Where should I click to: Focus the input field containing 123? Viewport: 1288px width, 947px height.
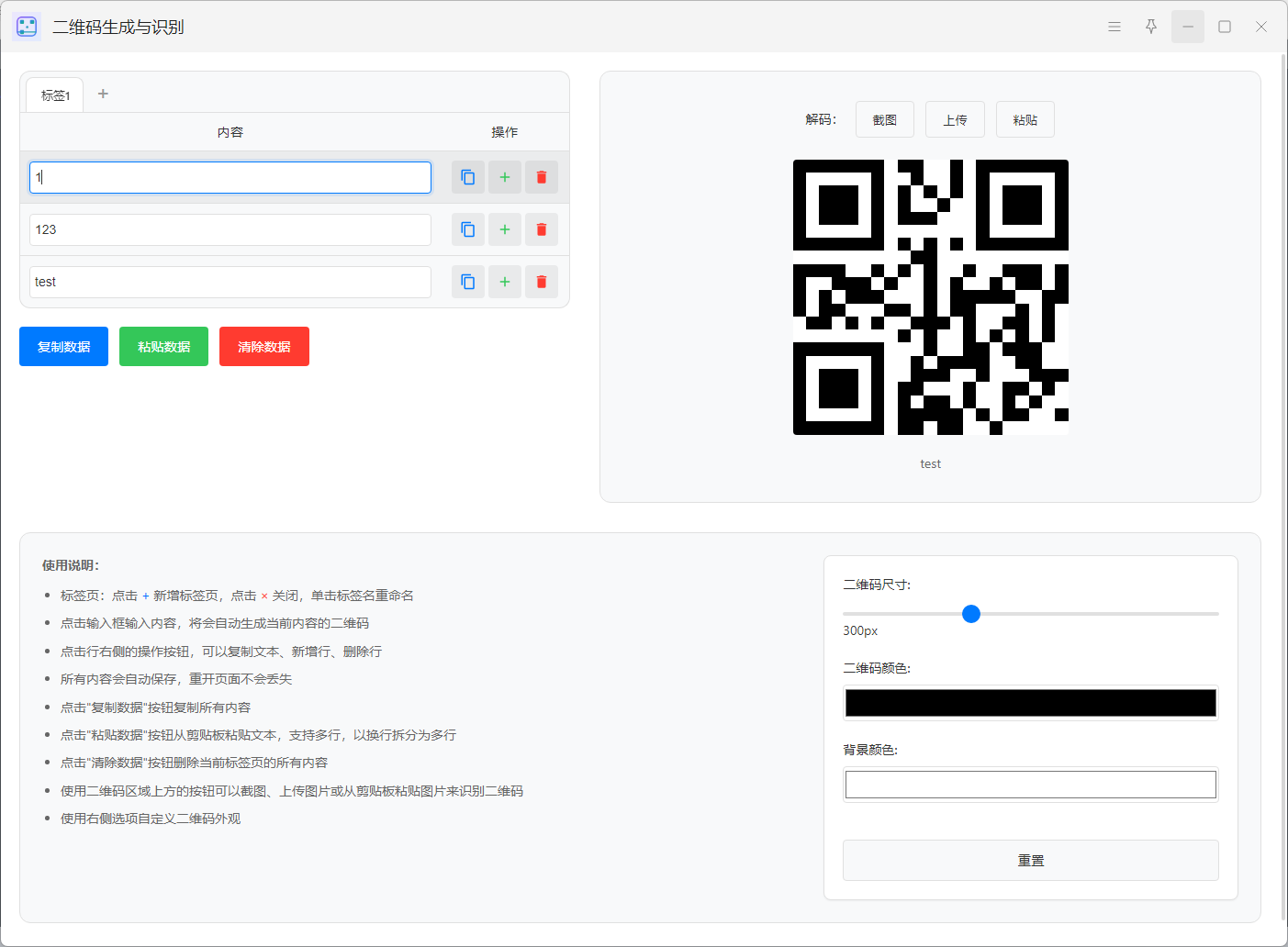tap(230, 229)
